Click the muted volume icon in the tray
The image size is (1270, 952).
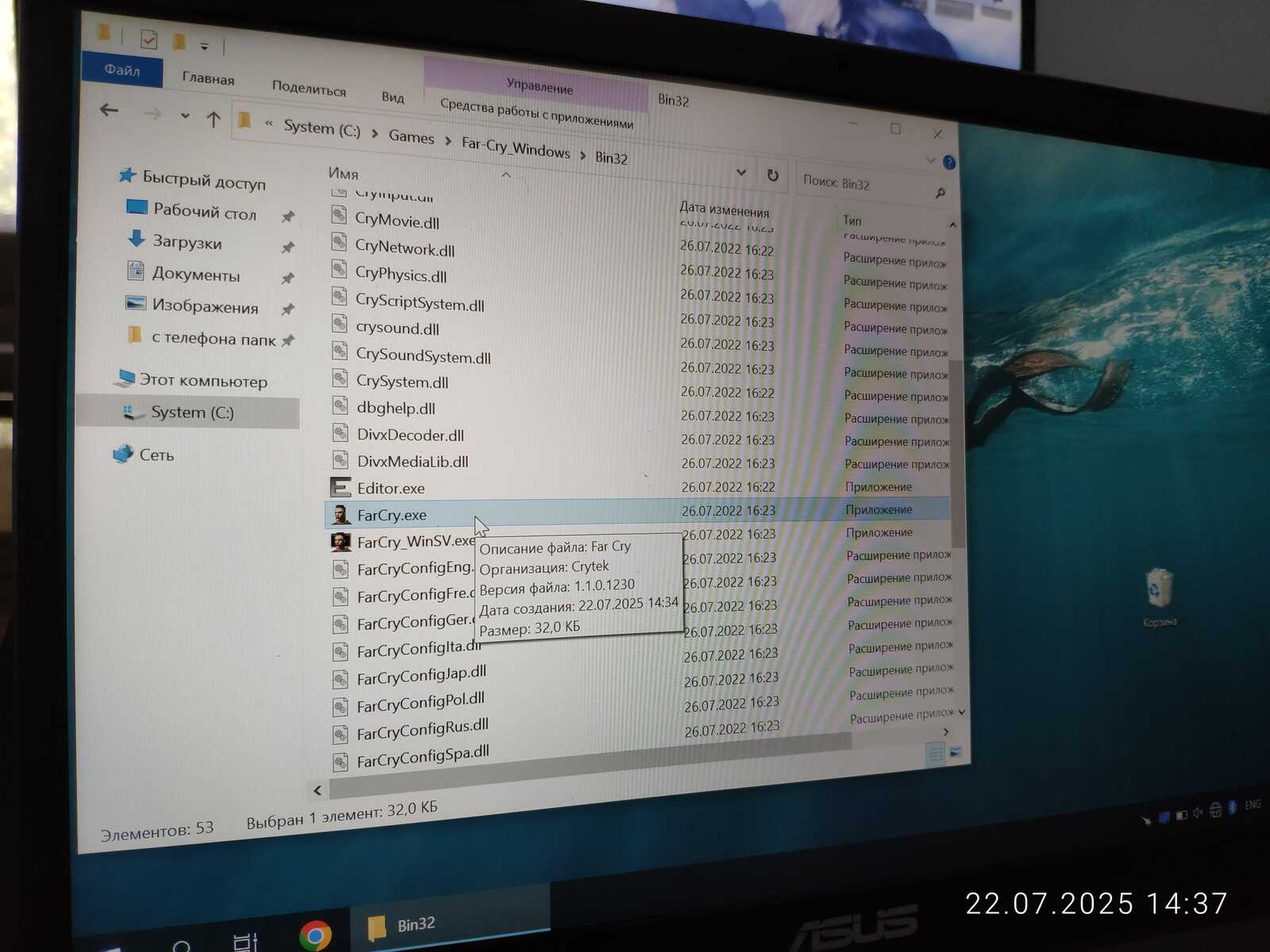click(x=1198, y=812)
